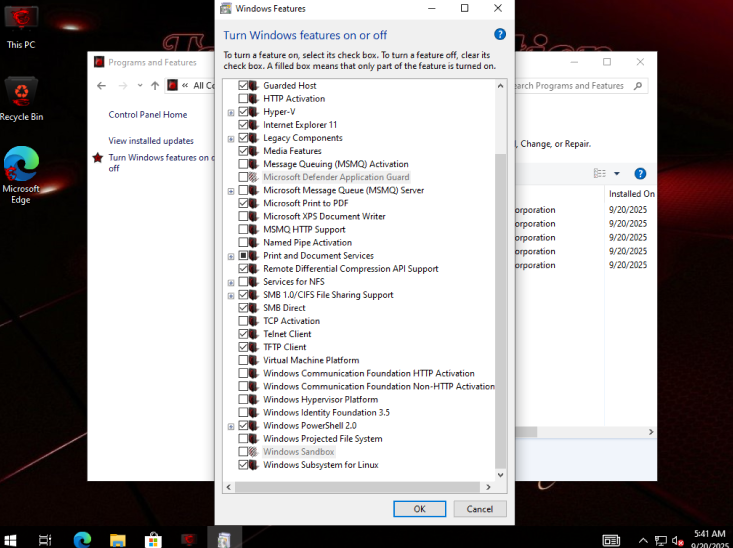Viewport: 733px width, 548px height.
Task: Expand the Hyper-V feature node
Action: pyautogui.click(x=231, y=113)
